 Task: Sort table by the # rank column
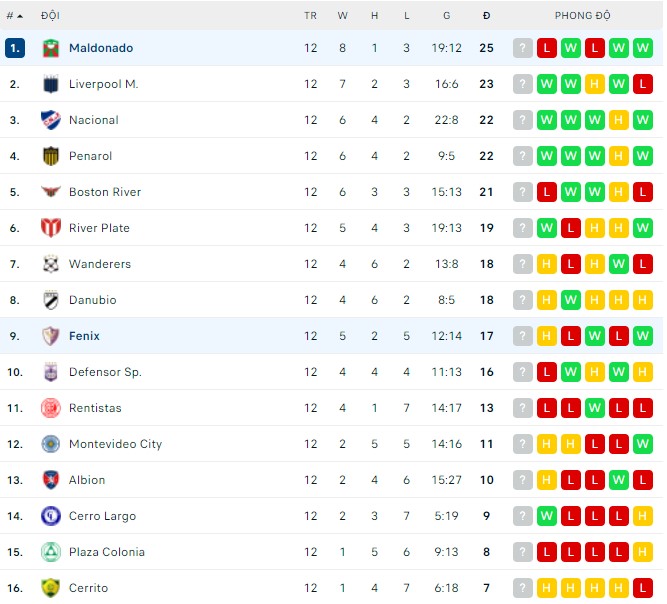pyautogui.click(x=14, y=16)
